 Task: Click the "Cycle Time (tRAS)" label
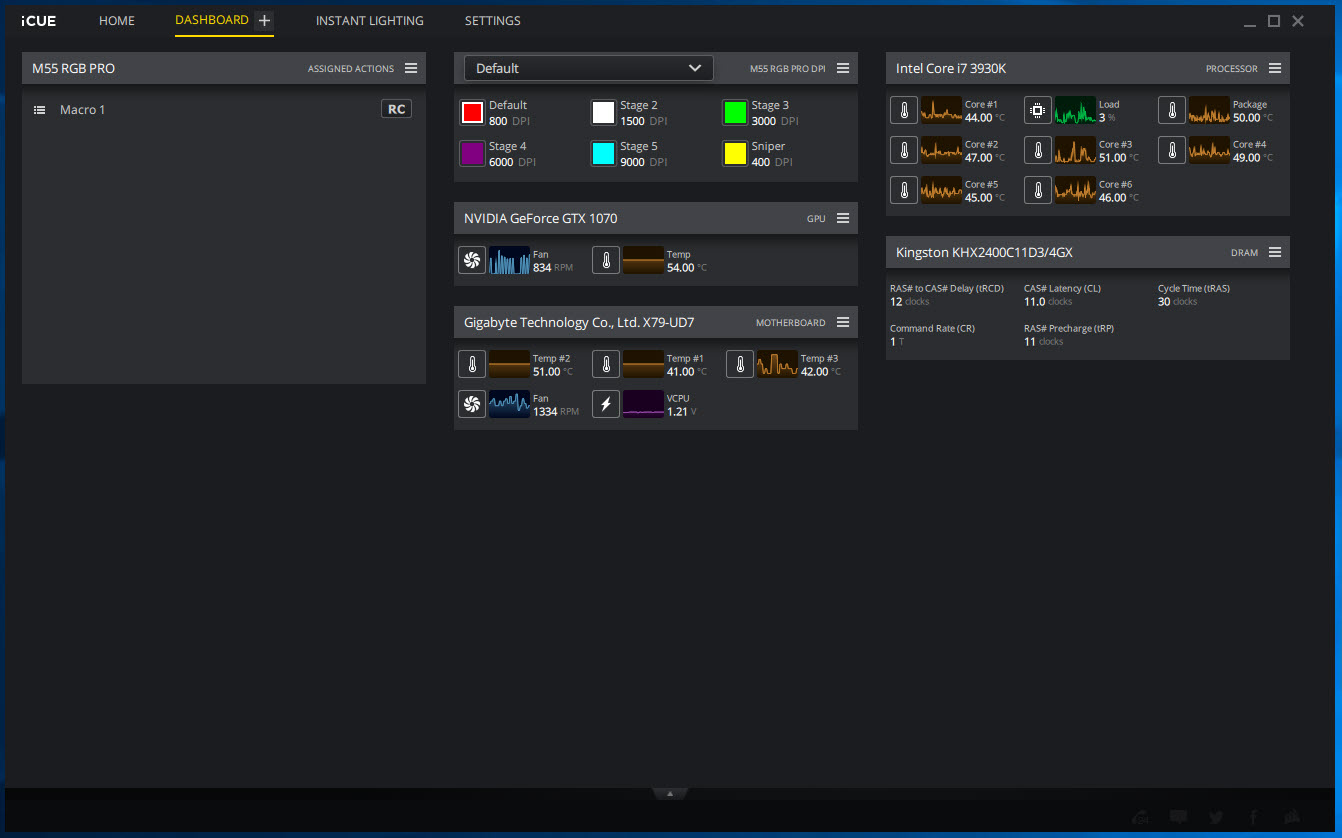click(1194, 288)
